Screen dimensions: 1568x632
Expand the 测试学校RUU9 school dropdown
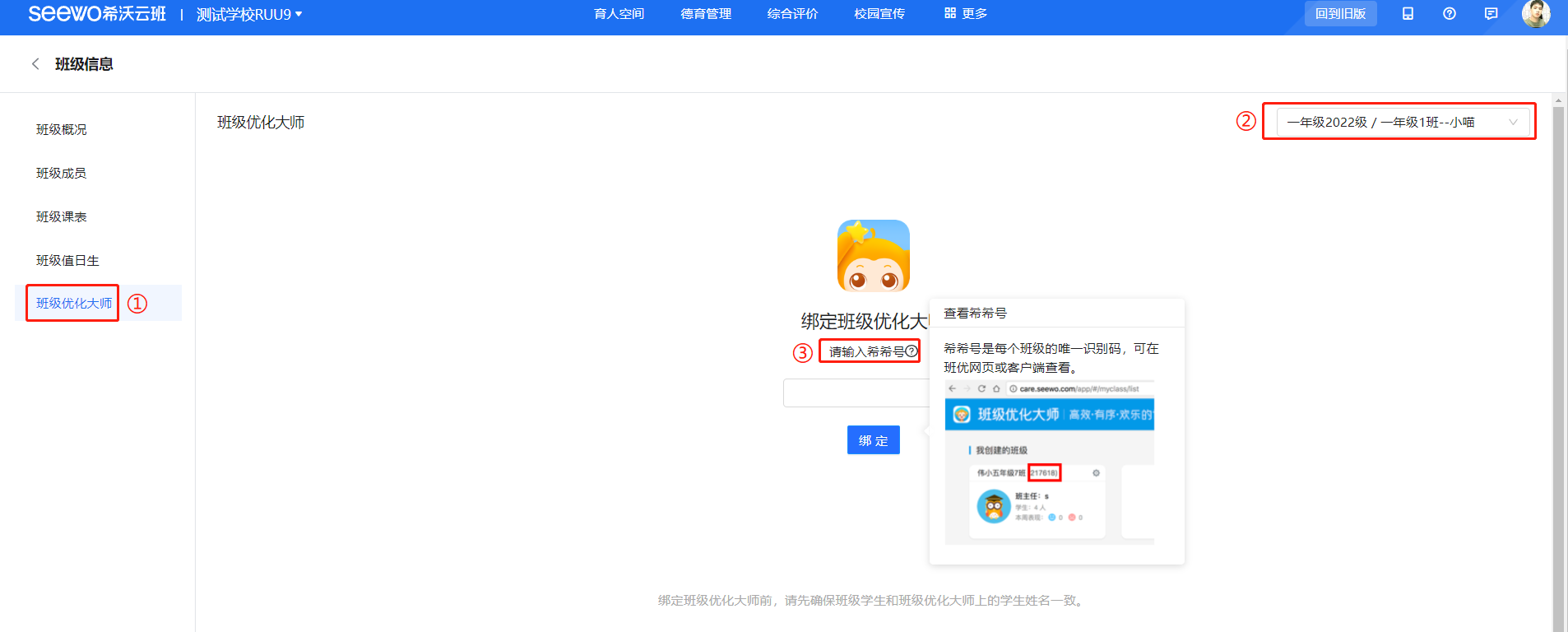(249, 15)
